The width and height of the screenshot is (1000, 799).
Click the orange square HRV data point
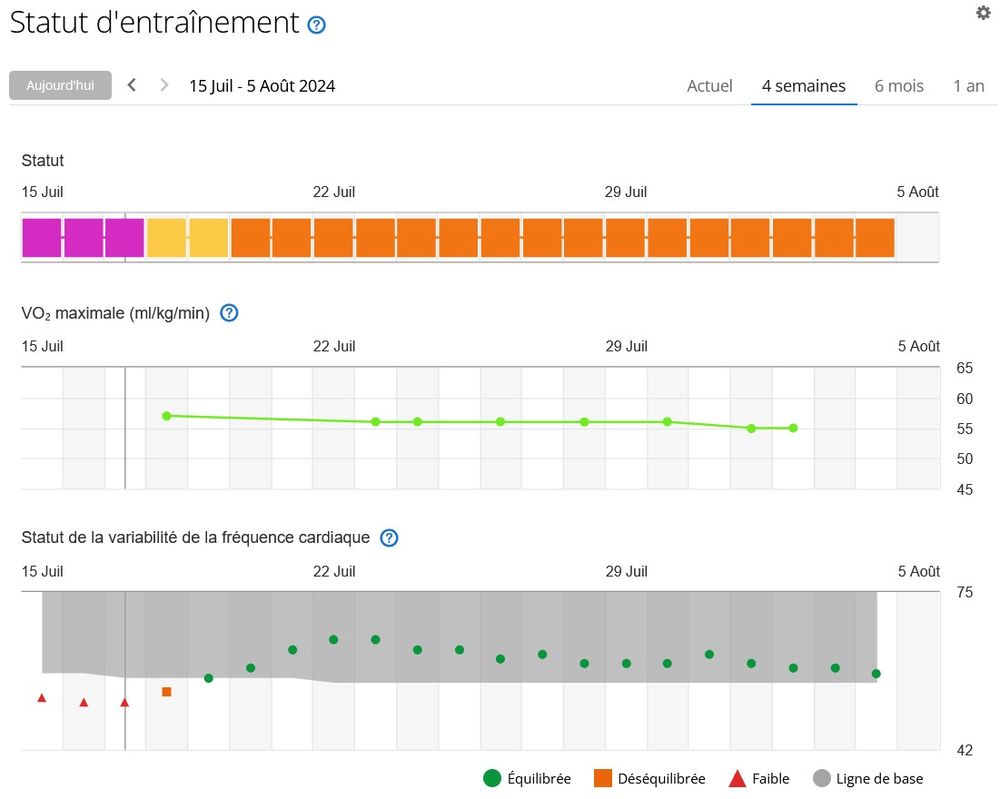[x=167, y=692]
